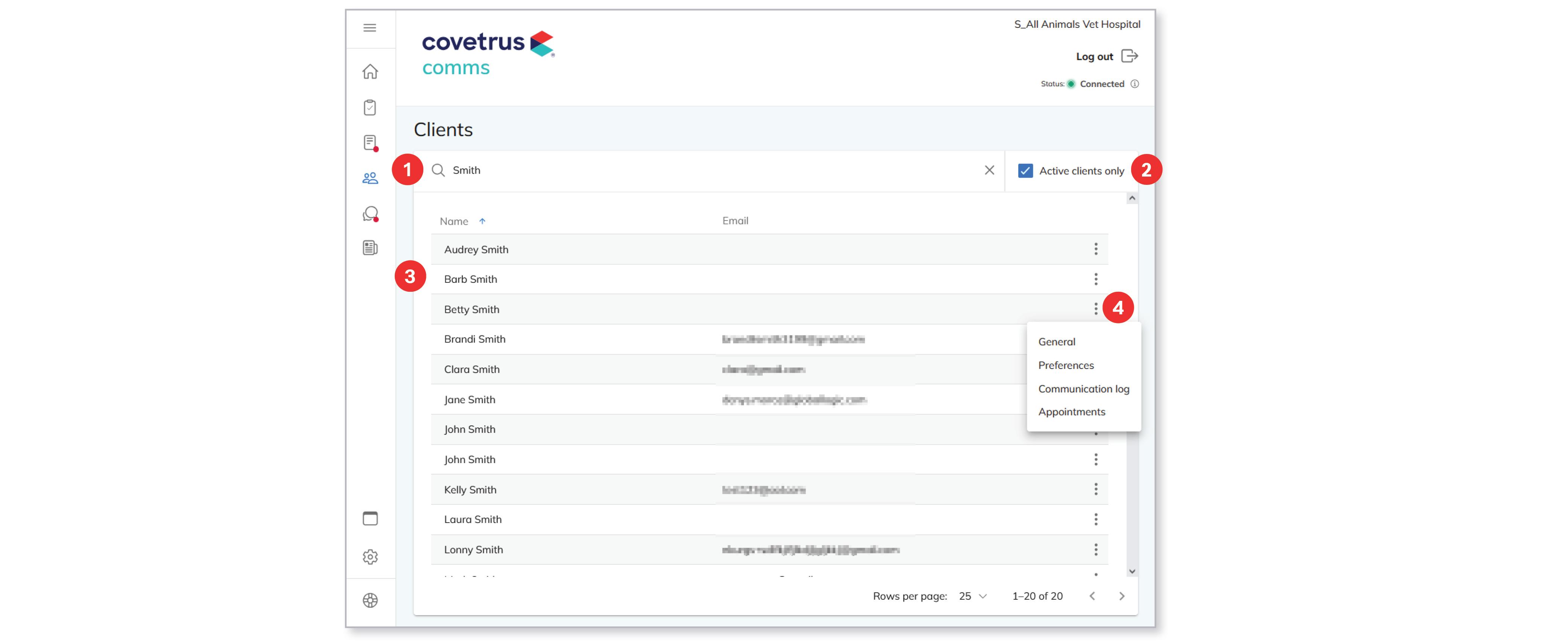Click the Name column sort arrow
The height and width of the screenshot is (643, 1568).
coord(483,221)
